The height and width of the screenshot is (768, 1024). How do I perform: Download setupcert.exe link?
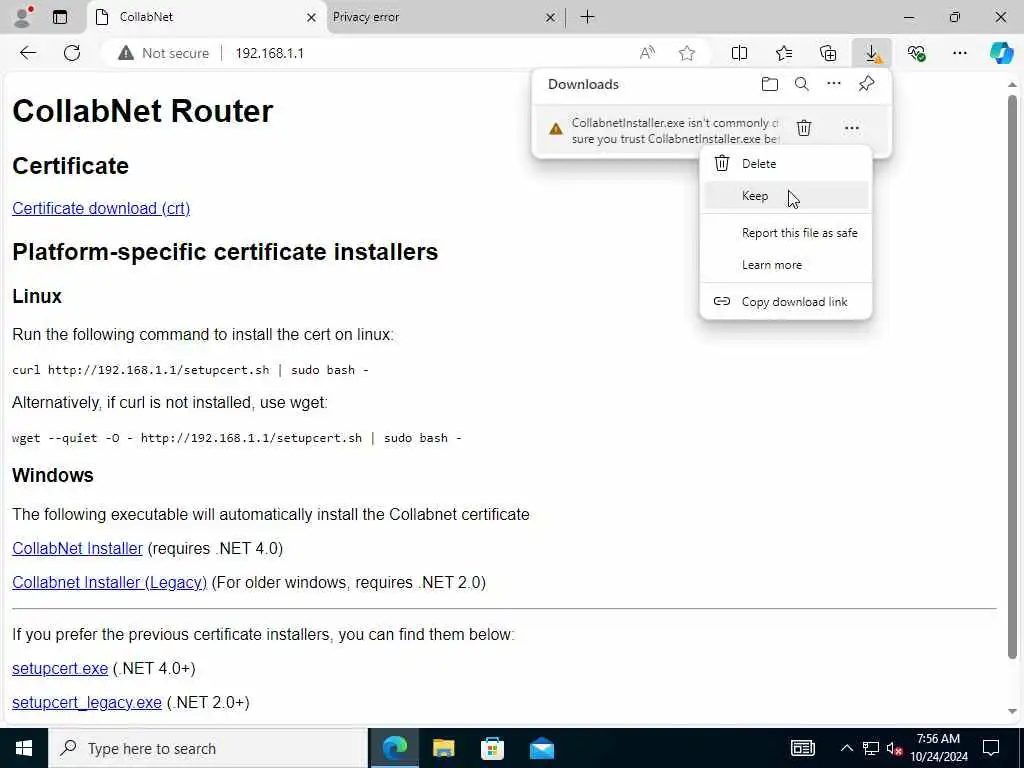pyautogui.click(x=60, y=668)
